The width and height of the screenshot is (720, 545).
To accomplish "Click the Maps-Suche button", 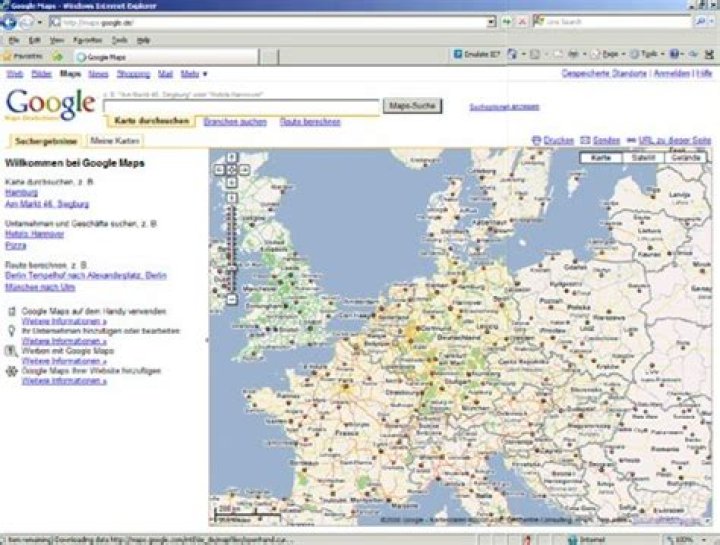I will pyautogui.click(x=412, y=106).
